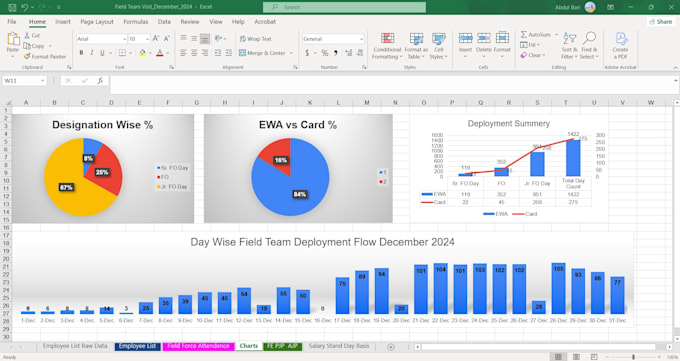Click the Save icon in title bar
The height and width of the screenshot is (361, 680).
12,7
